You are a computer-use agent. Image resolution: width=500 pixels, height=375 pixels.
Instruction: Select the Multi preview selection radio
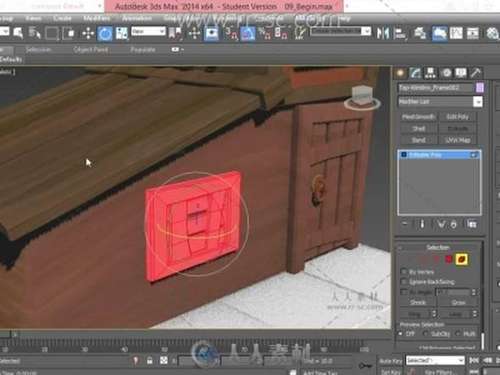pyautogui.click(x=458, y=333)
